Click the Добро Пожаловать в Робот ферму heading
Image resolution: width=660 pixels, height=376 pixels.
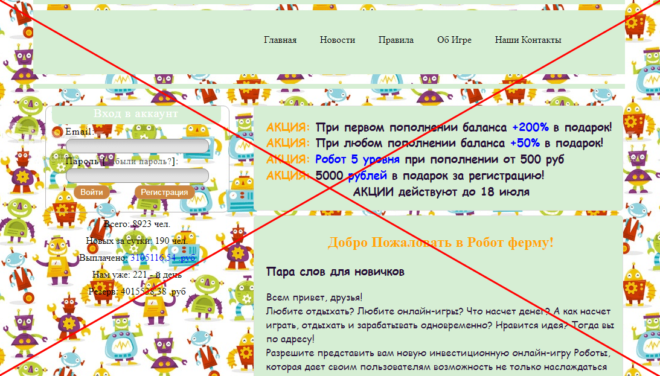tap(440, 243)
